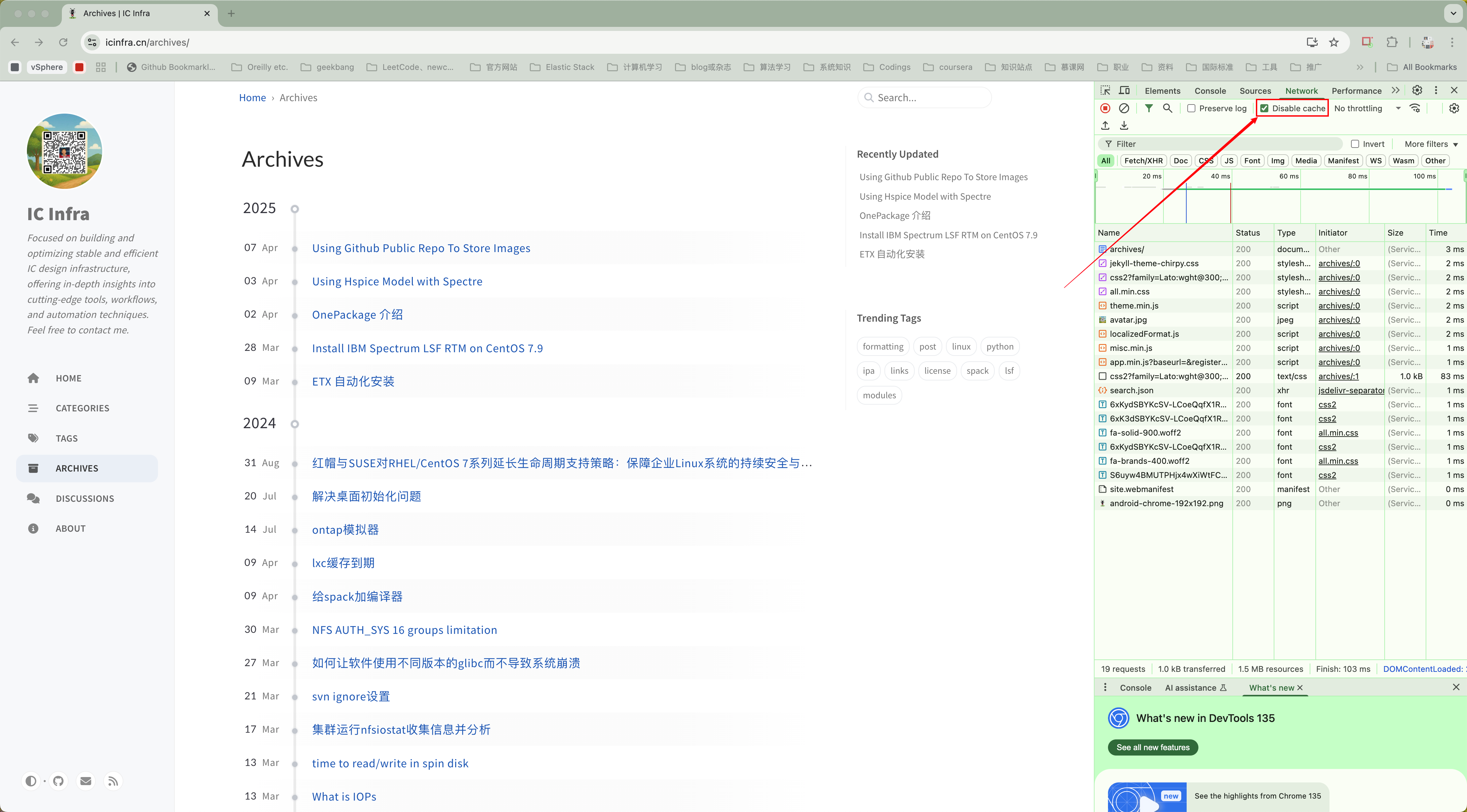
Task: Open NFS AUTH_SYS 16 groups limitation post
Action: coord(404,630)
